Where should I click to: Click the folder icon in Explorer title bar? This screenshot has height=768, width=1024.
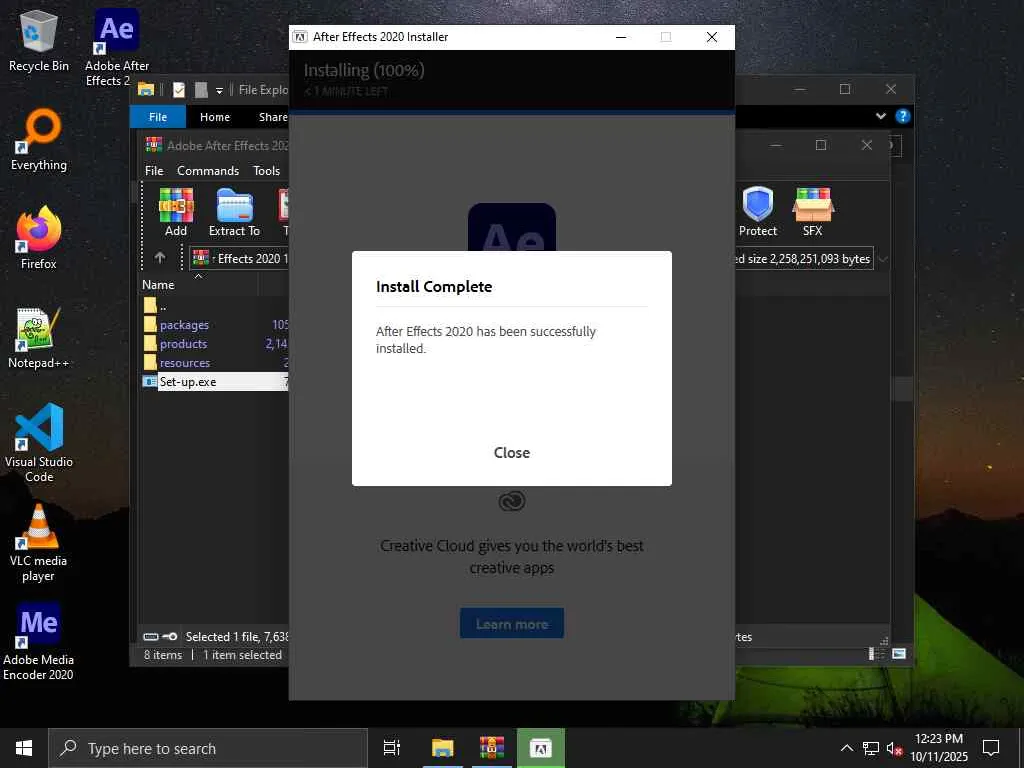(146, 89)
